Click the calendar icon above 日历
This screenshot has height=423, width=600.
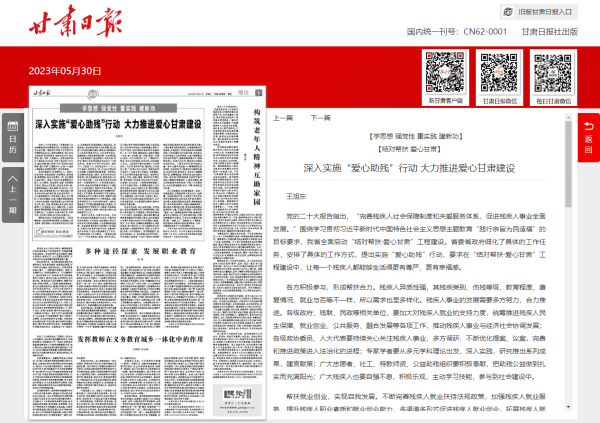click(13, 125)
